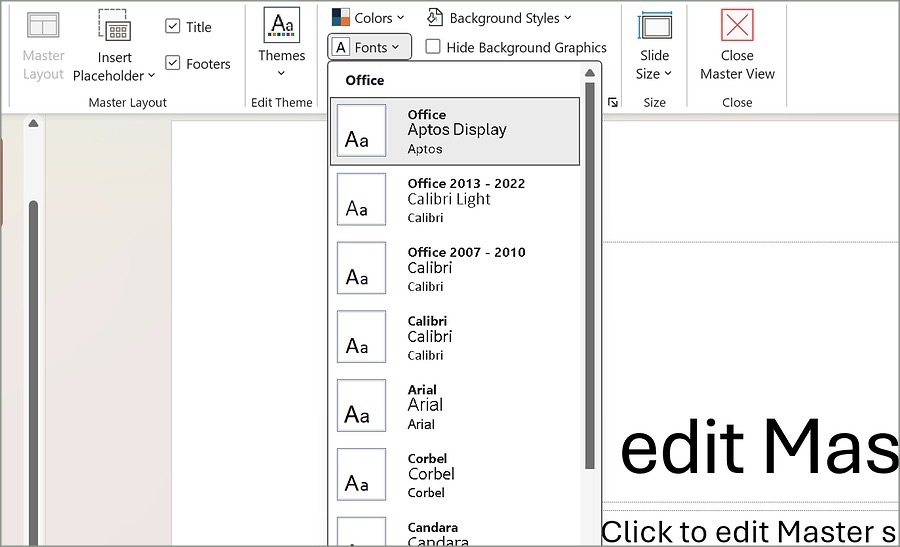Click the Insert Placeholder icon
Image resolution: width=900 pixels, height=547 pixels.
pos(114,26)
